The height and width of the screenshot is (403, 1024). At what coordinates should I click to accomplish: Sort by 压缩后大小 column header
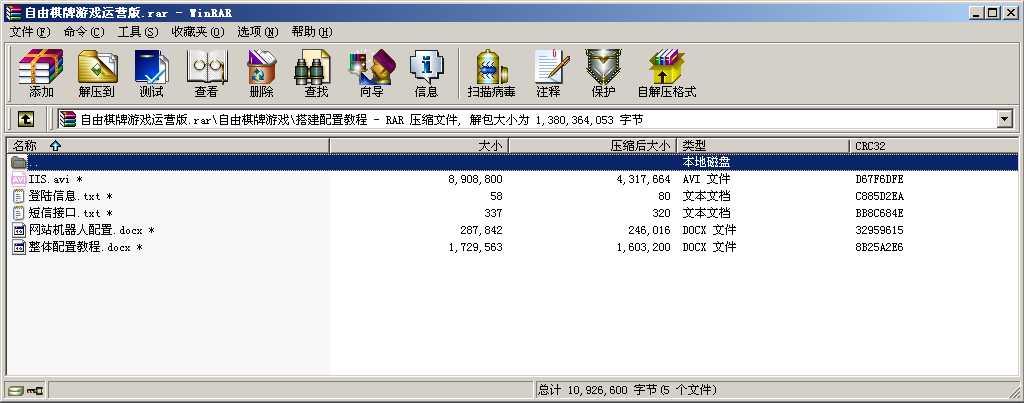[x=592, y=146]
